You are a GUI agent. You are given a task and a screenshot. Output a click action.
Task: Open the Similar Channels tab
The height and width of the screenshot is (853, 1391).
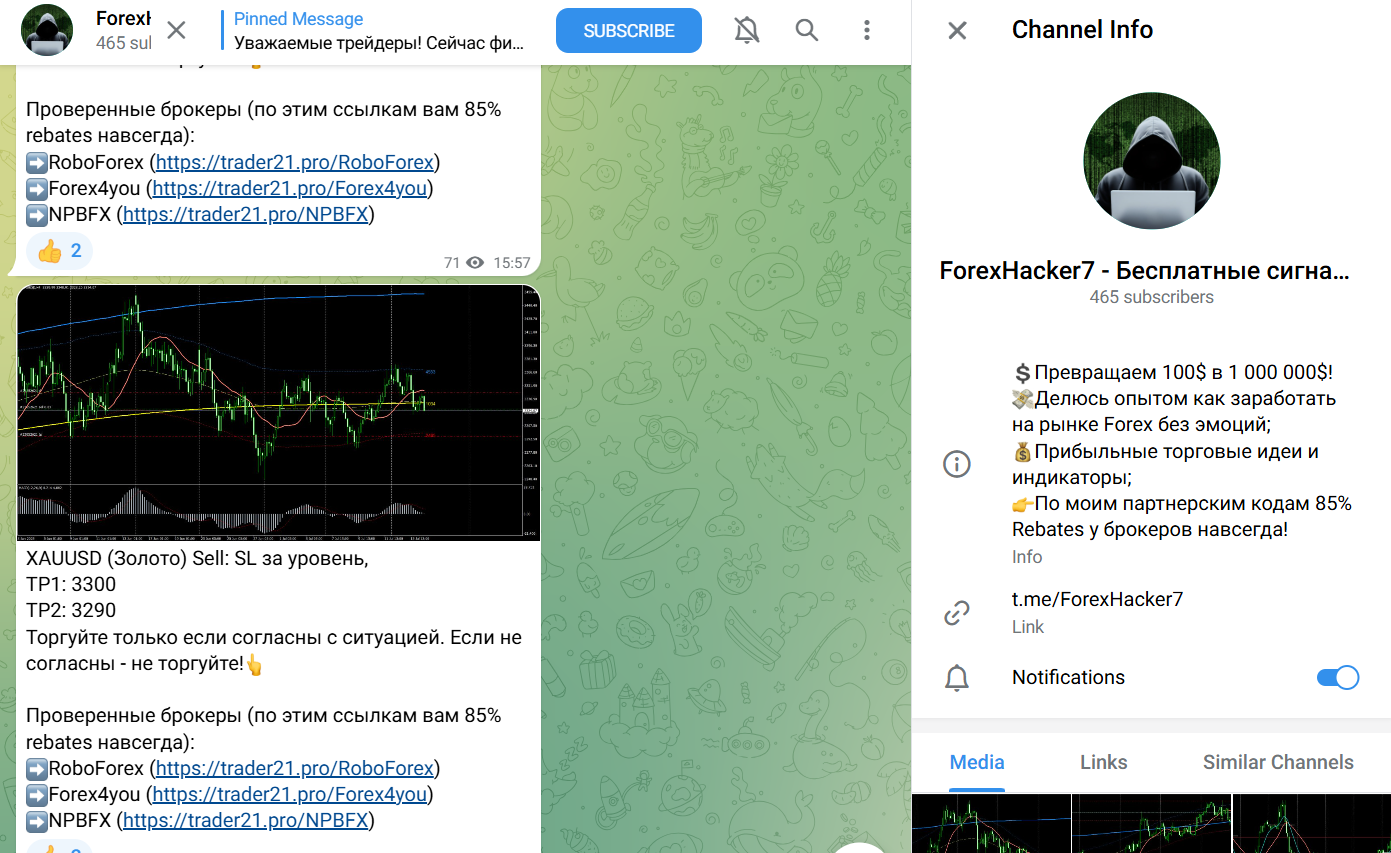[x=1278, y=762]
